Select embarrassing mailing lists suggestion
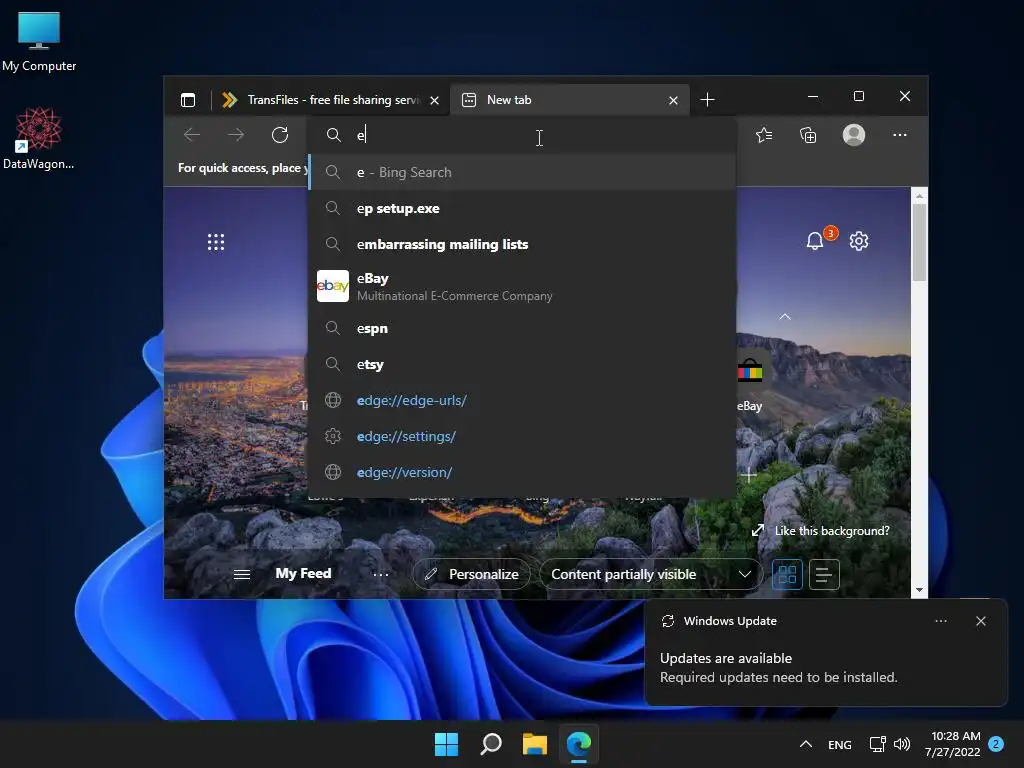Screen dimensions: 1024x768 click(x=522, y=244)
